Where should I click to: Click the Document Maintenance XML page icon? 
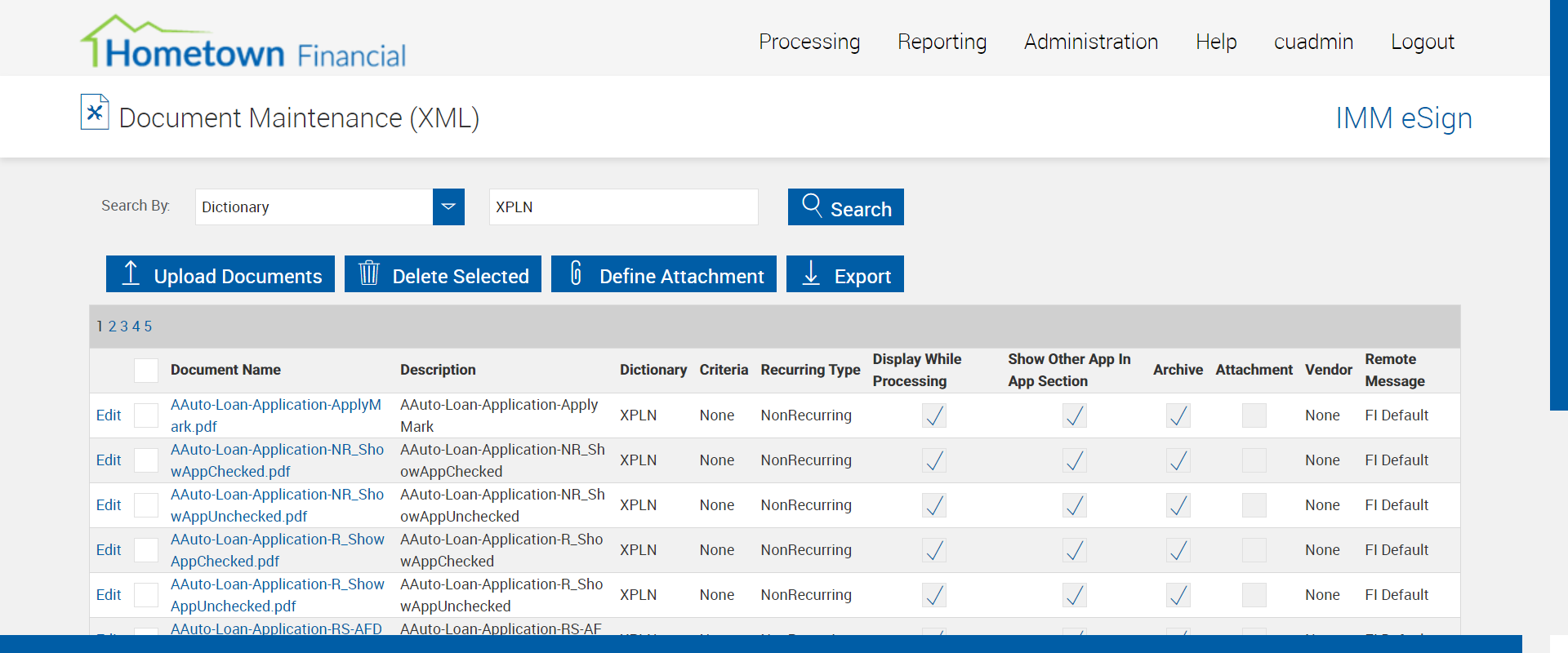95,113
